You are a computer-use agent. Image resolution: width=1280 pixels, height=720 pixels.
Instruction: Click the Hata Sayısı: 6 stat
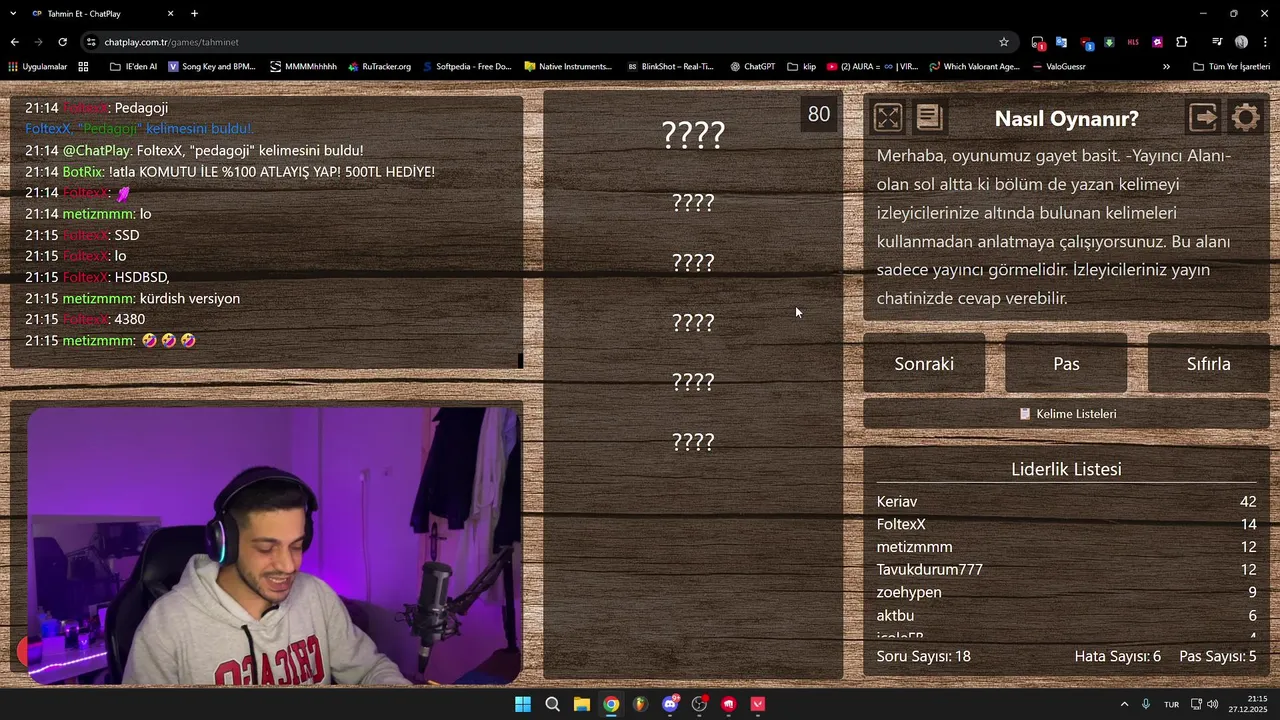coord(1118,657)
